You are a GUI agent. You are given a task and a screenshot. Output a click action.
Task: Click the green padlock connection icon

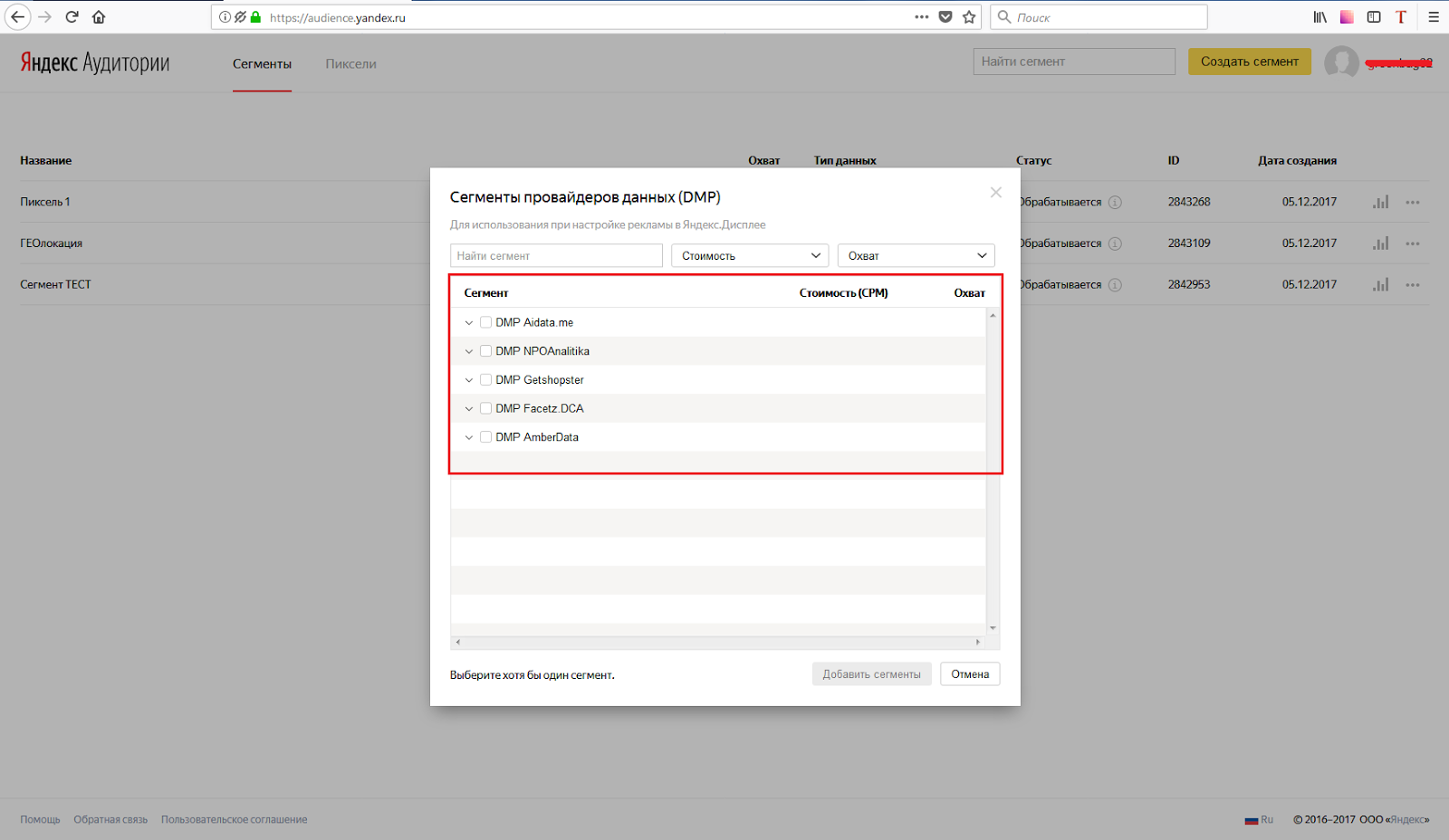click(x=255, y=17)
